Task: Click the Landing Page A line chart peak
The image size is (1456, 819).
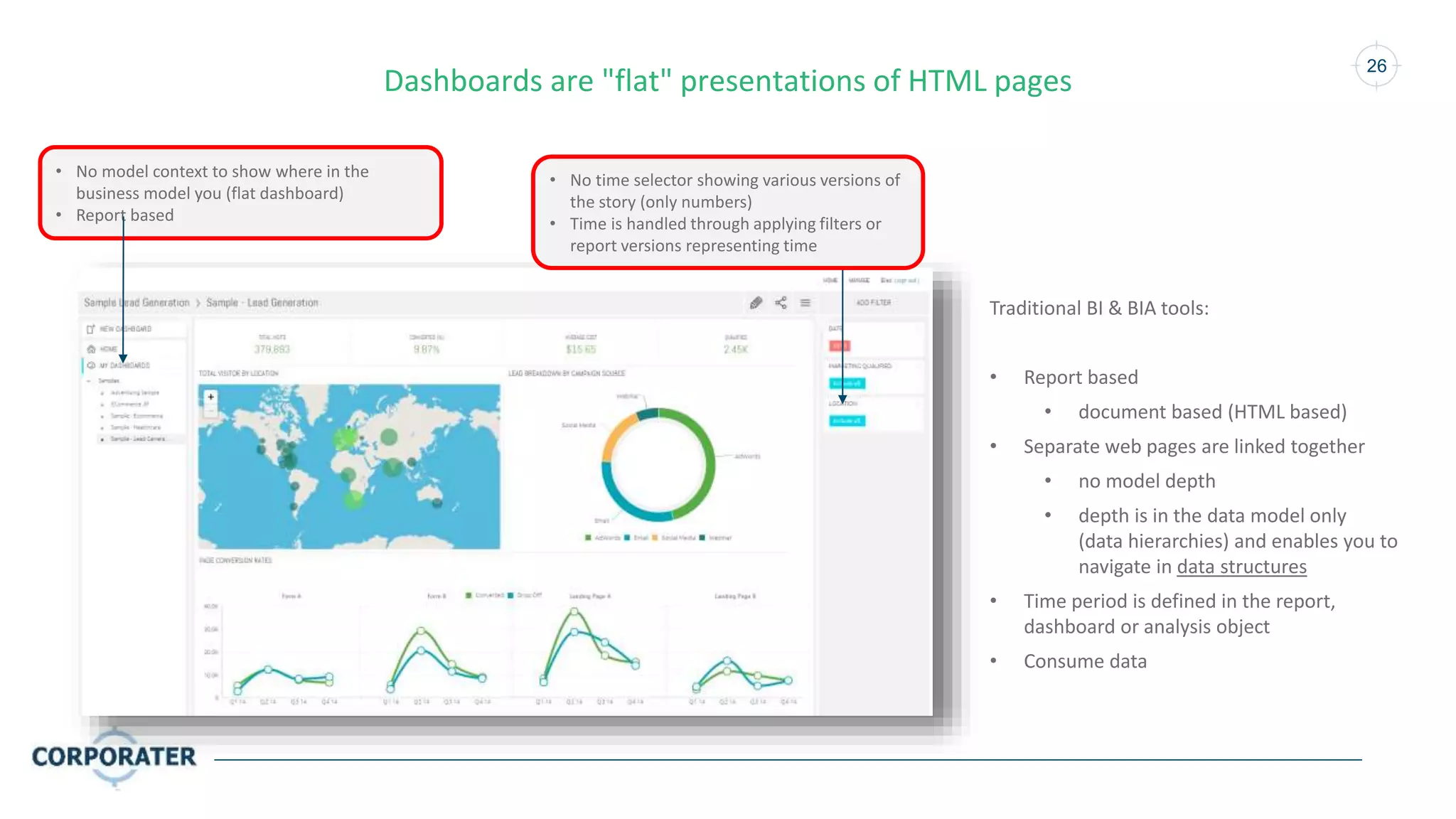Action: 574,611
